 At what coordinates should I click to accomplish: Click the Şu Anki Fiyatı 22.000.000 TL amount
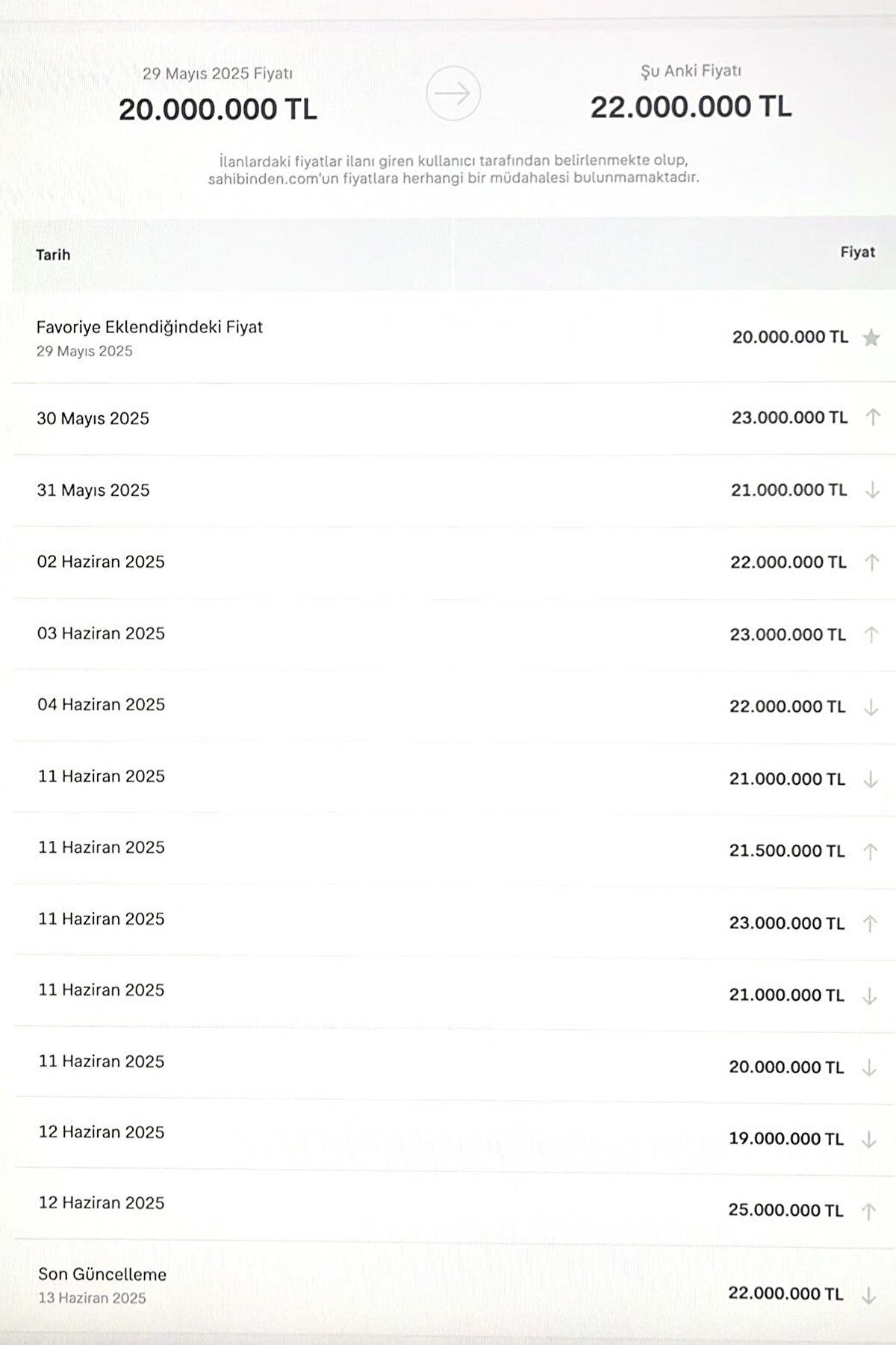[x=691, y=107]
